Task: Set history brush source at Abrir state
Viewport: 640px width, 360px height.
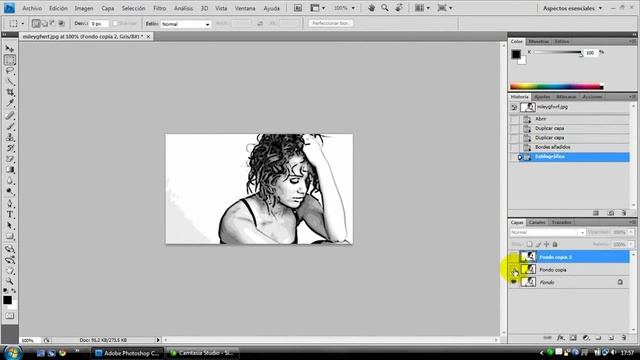Action: click(x=514, y=119)
